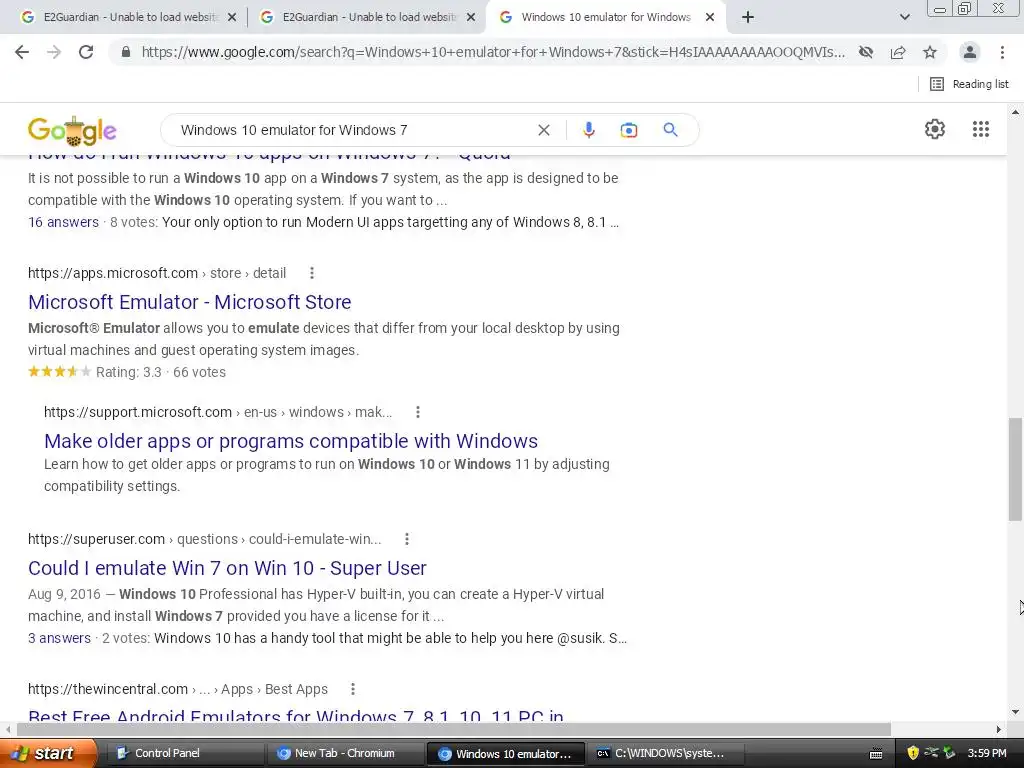The width and height of the screenshot is (1024, 768).
Task: Open Make older apps compatible link
Action: point(291,441)
